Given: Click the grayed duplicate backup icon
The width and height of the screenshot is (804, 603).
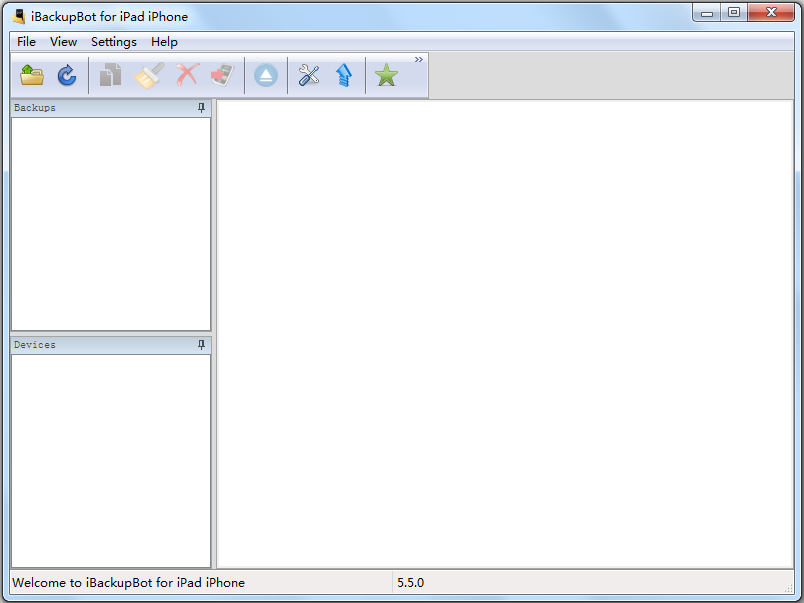Looking at the screenshot, I should [110, 75].
